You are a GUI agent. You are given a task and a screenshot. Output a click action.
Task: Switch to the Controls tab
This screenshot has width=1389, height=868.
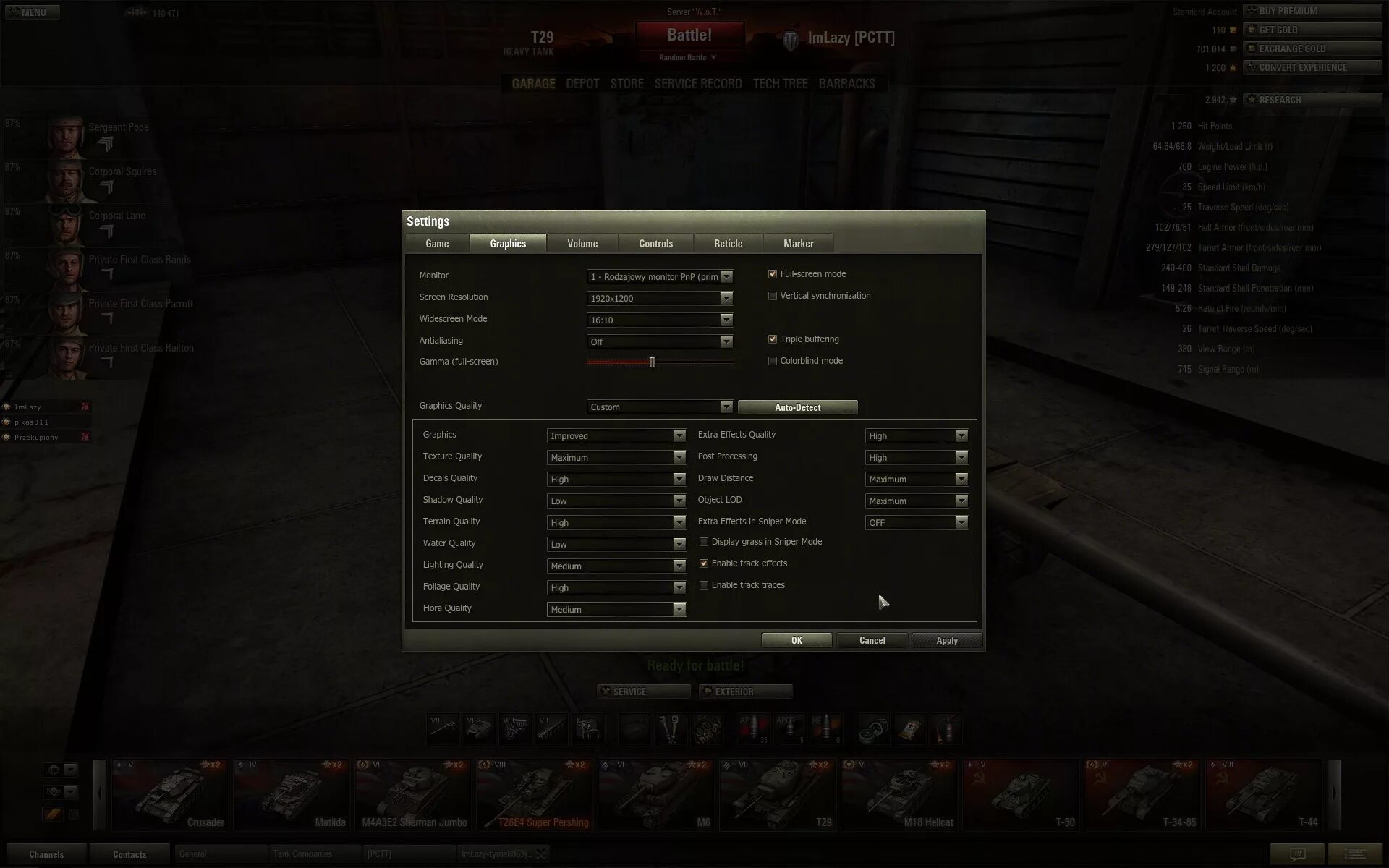pyautogui.click(x=655, y=243)
